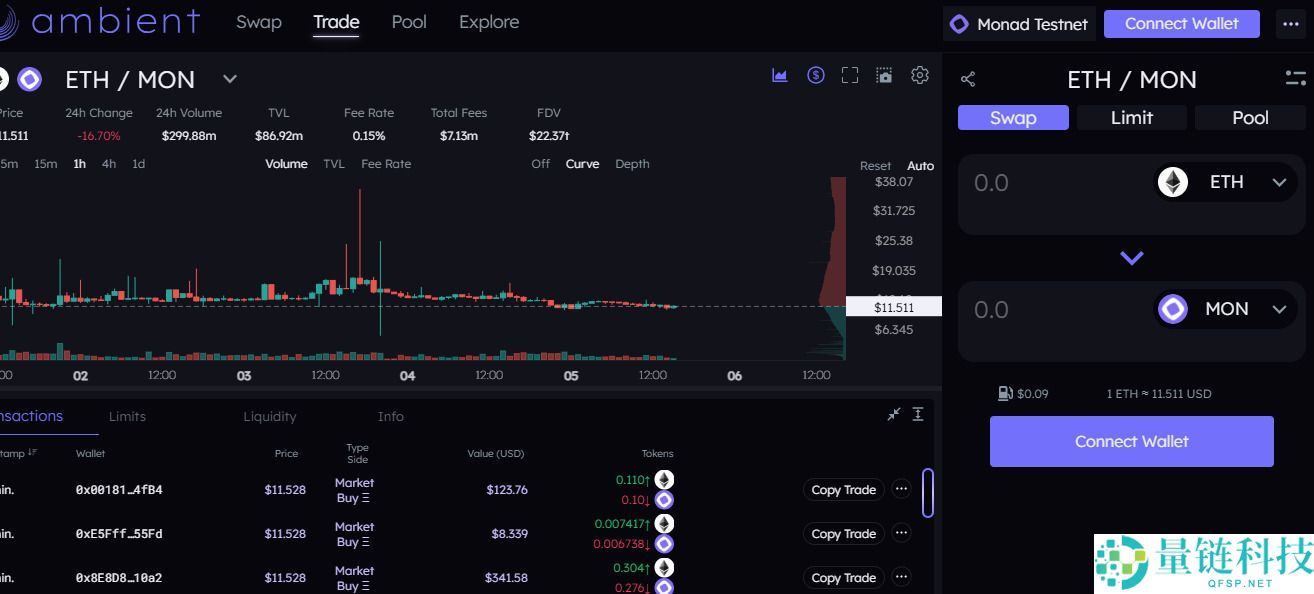Switch to the Limit order tab
Image resolution: width=1314 pixels, height=594 pixels.
[x=1131, y=118]
